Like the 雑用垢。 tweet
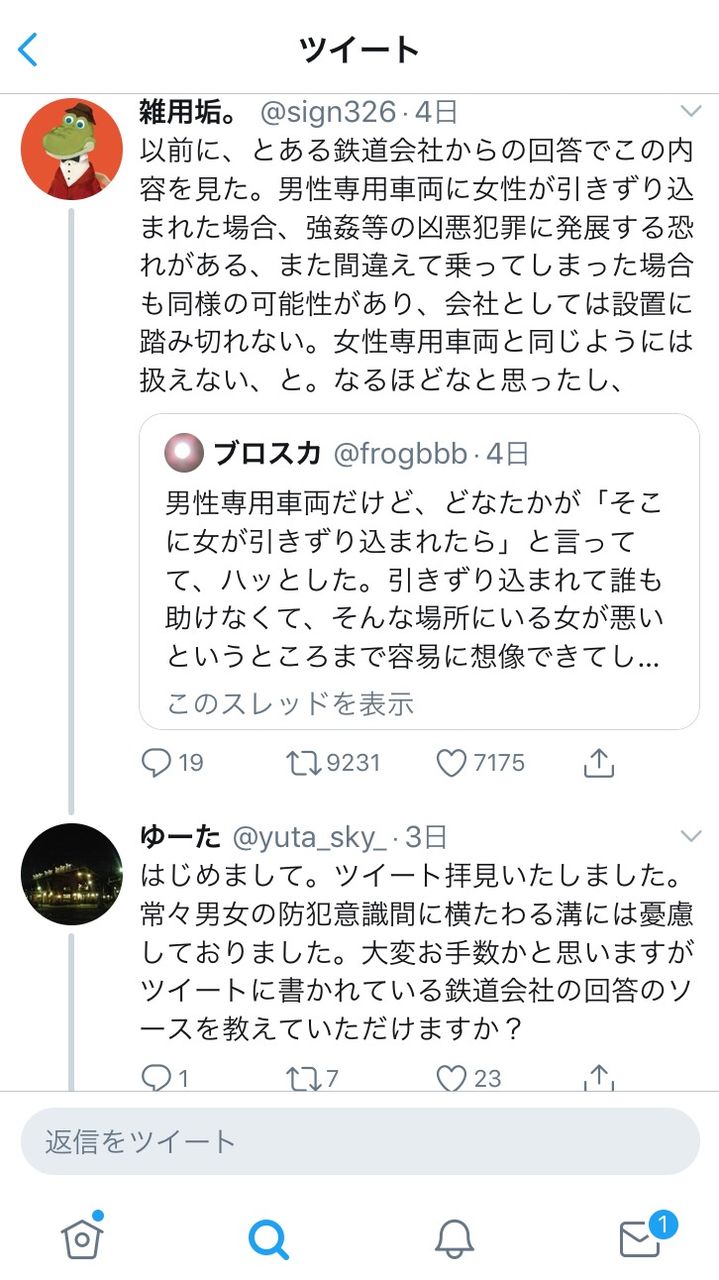The height and width of the screenshot is (1280, 719). point(452,763)
